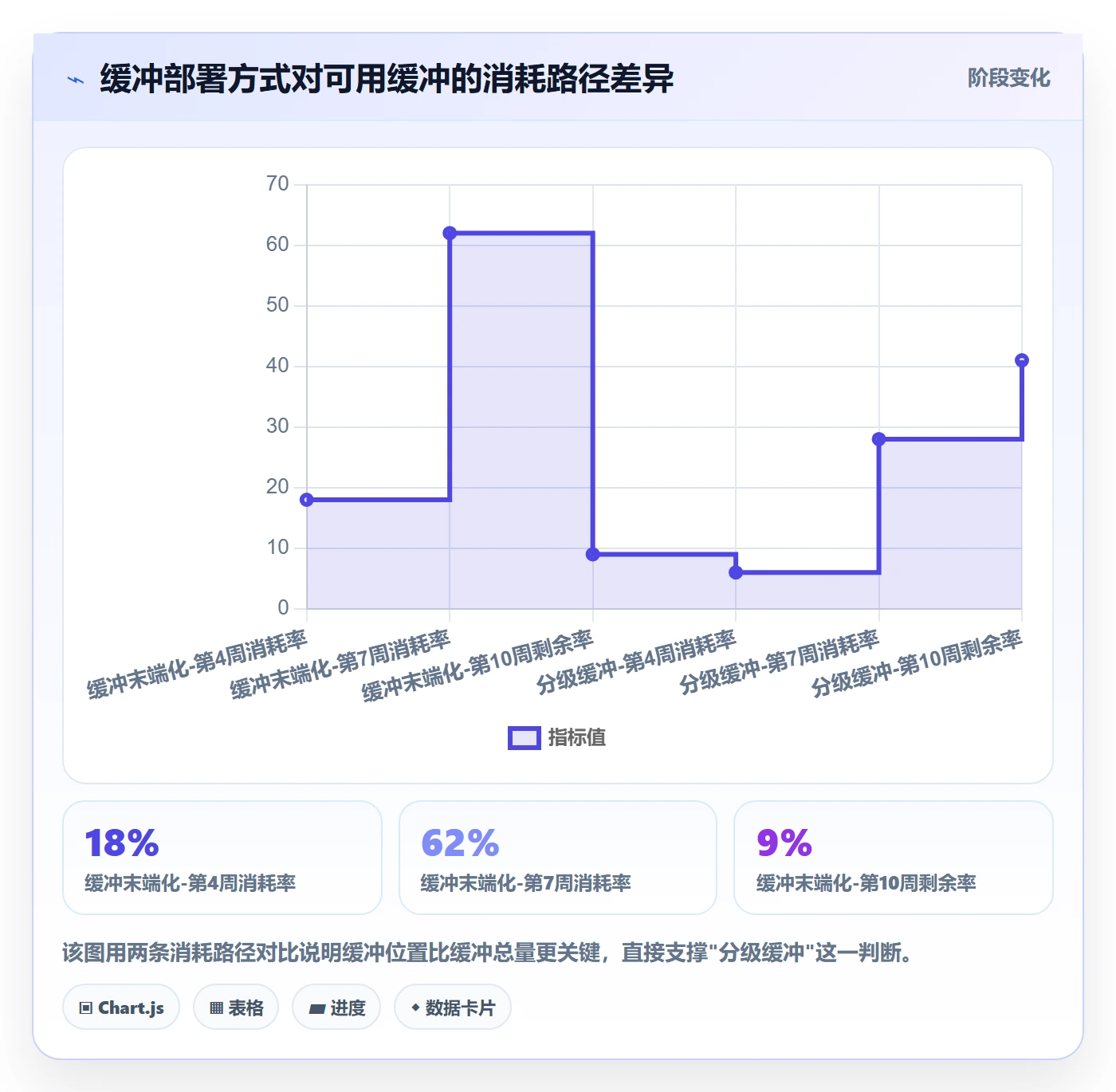This screenshot has height=1092, width=1116.
Task: Click the data point at value 41
Action: coord(1022,360)
